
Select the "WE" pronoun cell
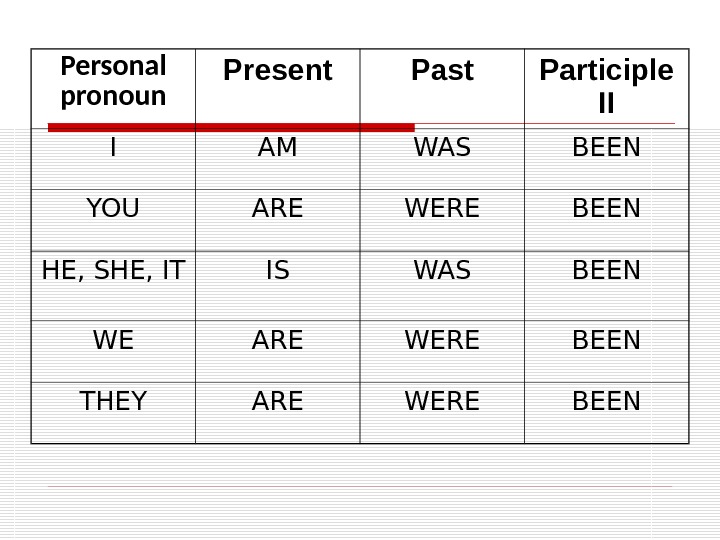113,340
